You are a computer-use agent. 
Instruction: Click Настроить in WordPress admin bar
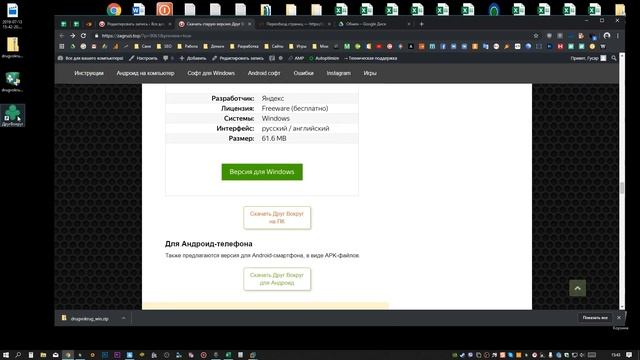(x=143, y=58)
